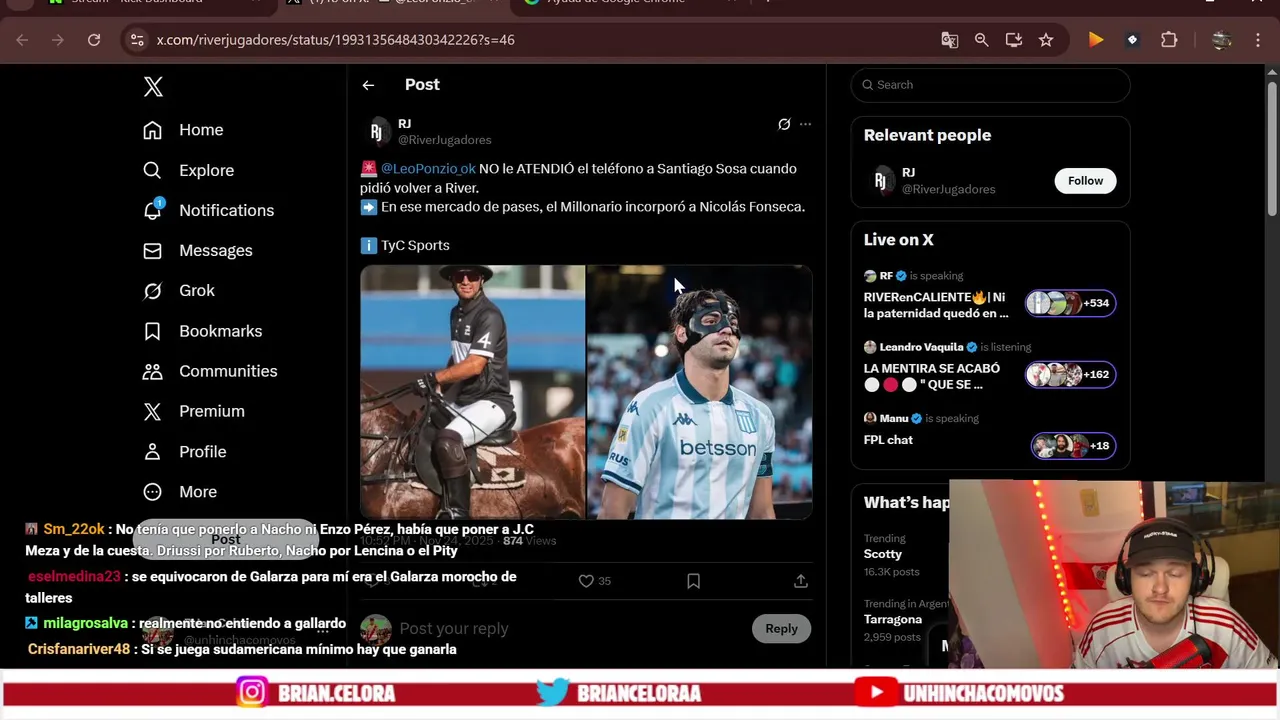1280x720 pixels.
Task: Click +18 listeners badge
Action: (x=1073, y=446)
